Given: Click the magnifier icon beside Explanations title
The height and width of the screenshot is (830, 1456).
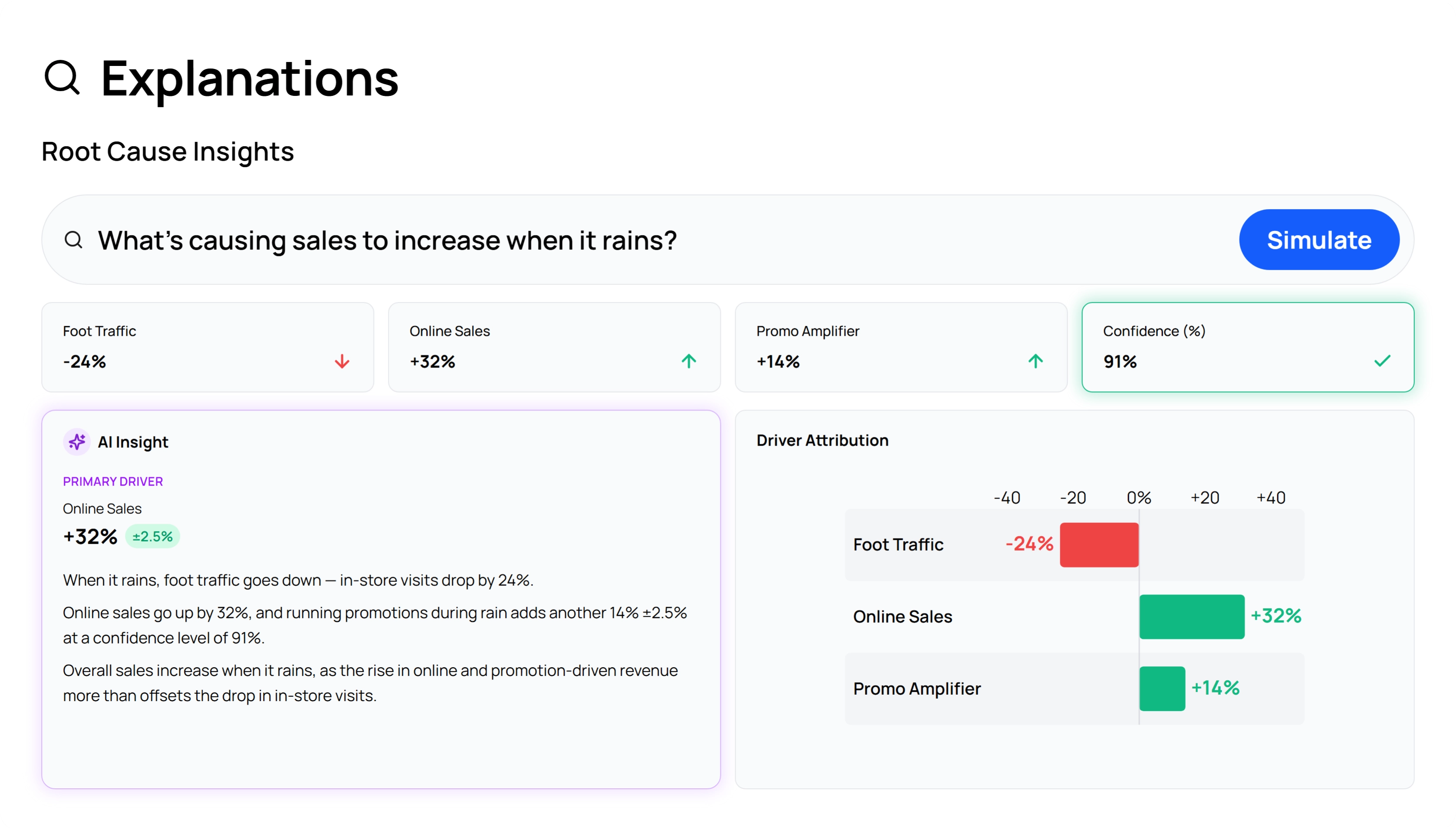Looking at the screenshot, I should [x=62, y=78].
